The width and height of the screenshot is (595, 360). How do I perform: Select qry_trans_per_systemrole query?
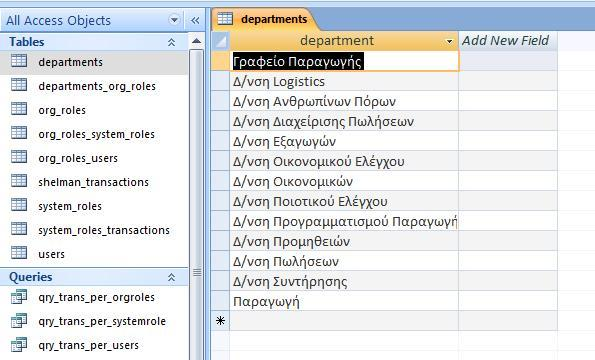click(x=94, y=321)
